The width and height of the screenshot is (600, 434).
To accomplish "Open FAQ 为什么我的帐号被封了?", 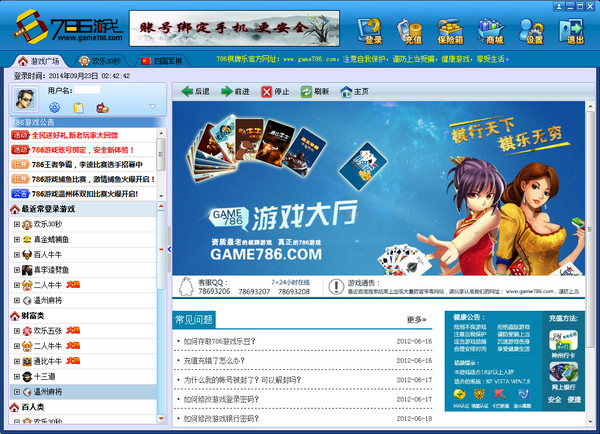I will click(242, 380).
